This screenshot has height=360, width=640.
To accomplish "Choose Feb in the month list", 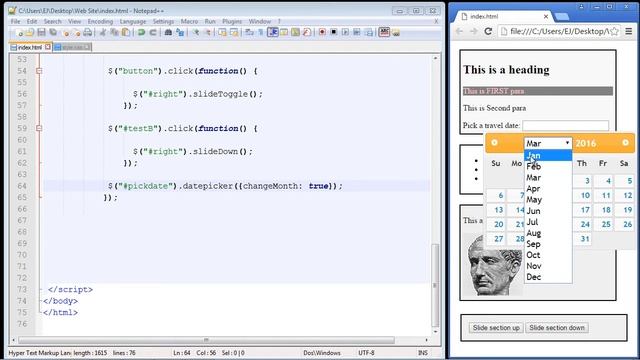I will 548,167.
